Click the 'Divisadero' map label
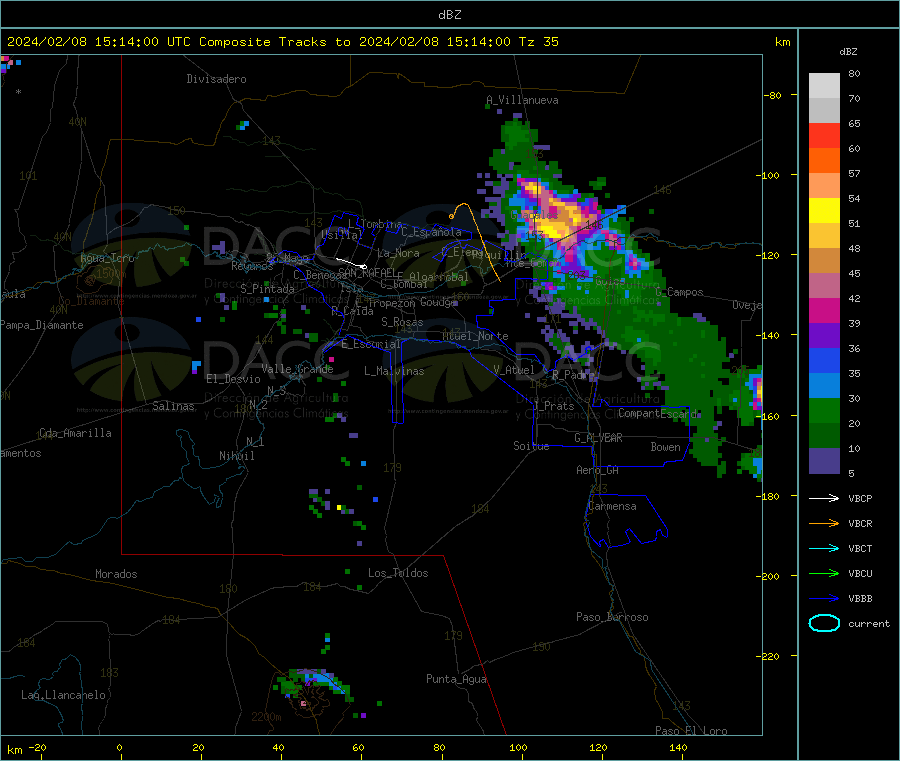Screen dimensions: 900x761 click(x=216, y=79)
